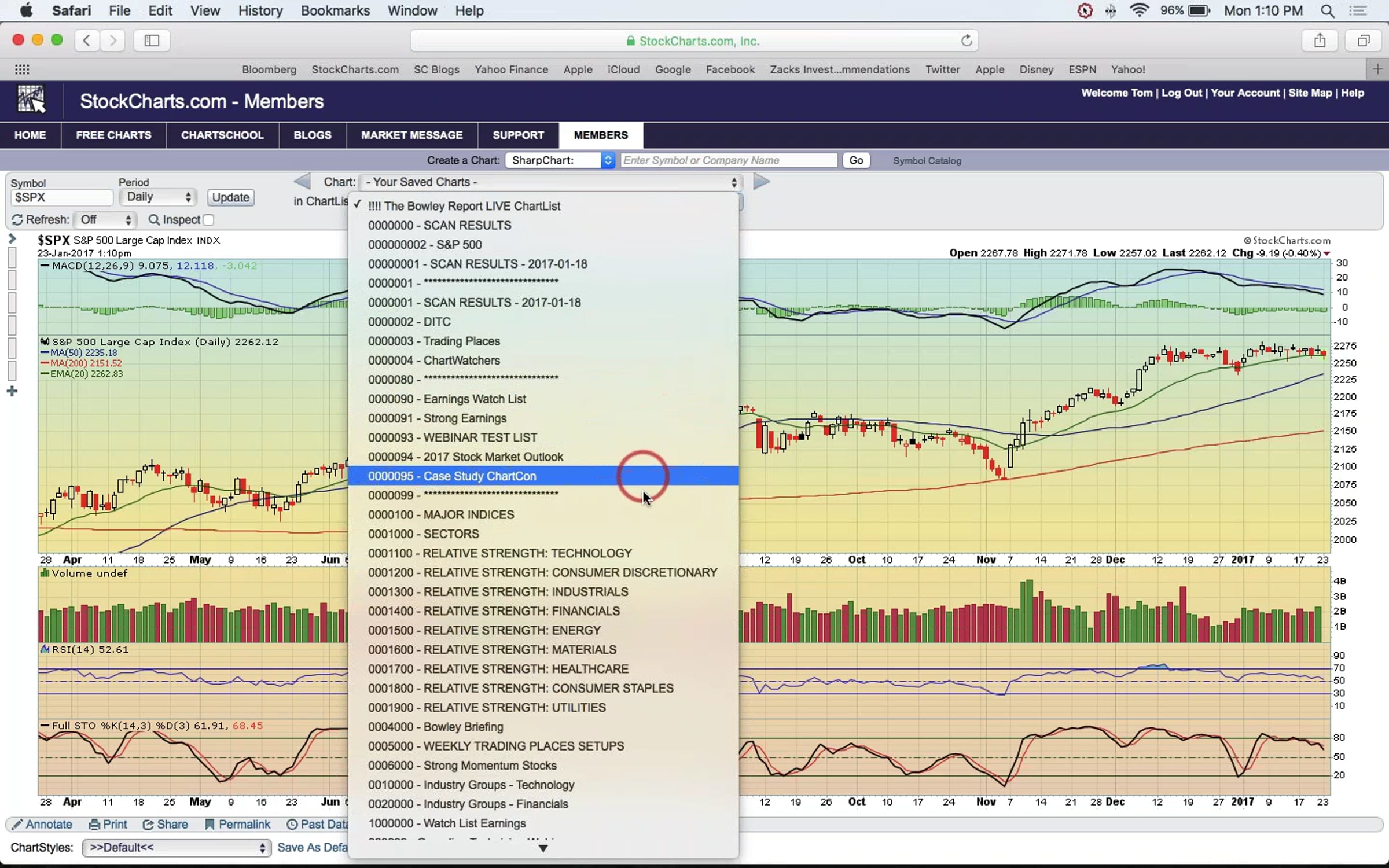
Task: Select 0004000 - Bowley Briefing
Action: [543, 727]
